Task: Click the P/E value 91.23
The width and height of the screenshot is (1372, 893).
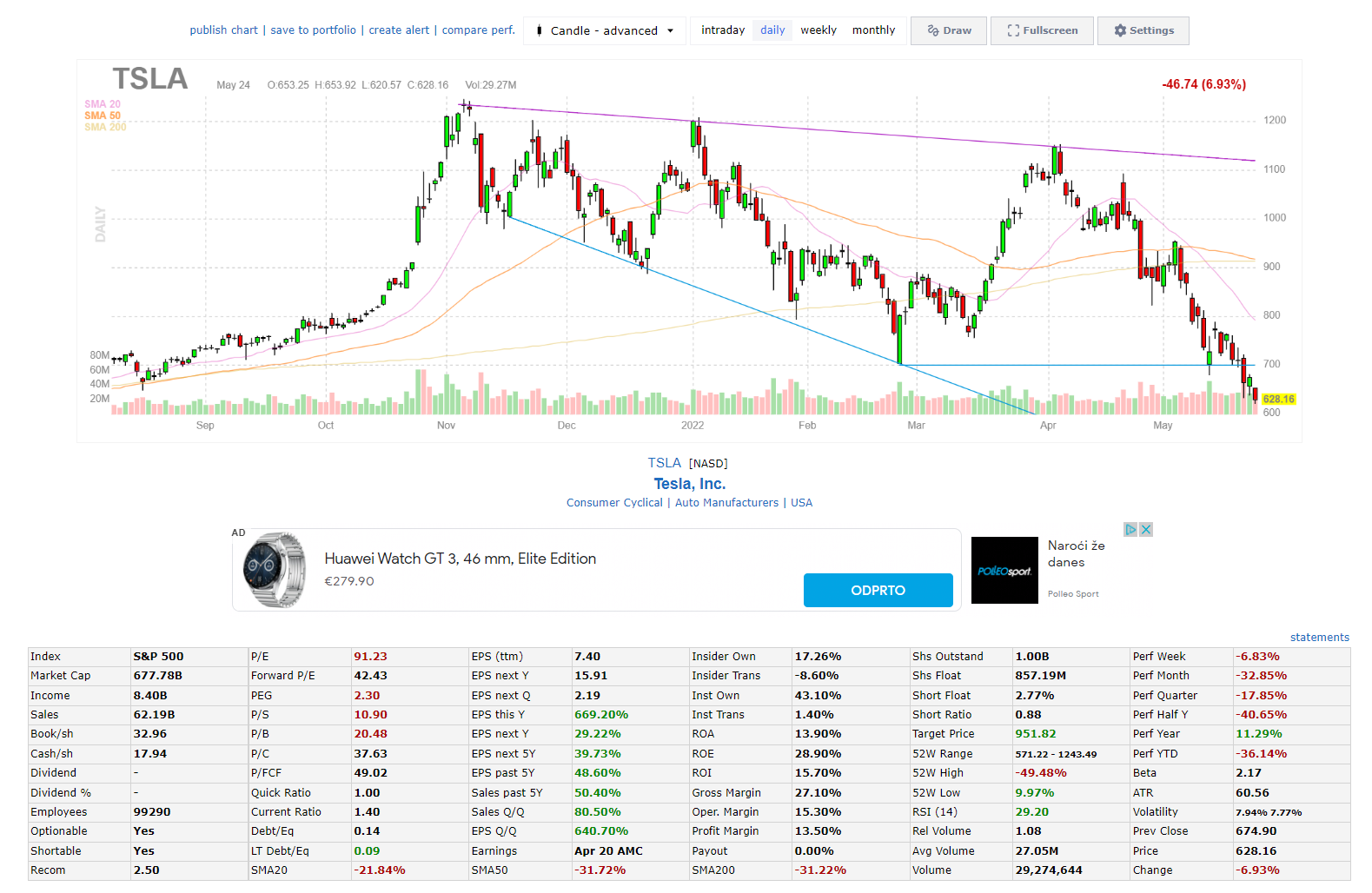Action: [370, 657]
